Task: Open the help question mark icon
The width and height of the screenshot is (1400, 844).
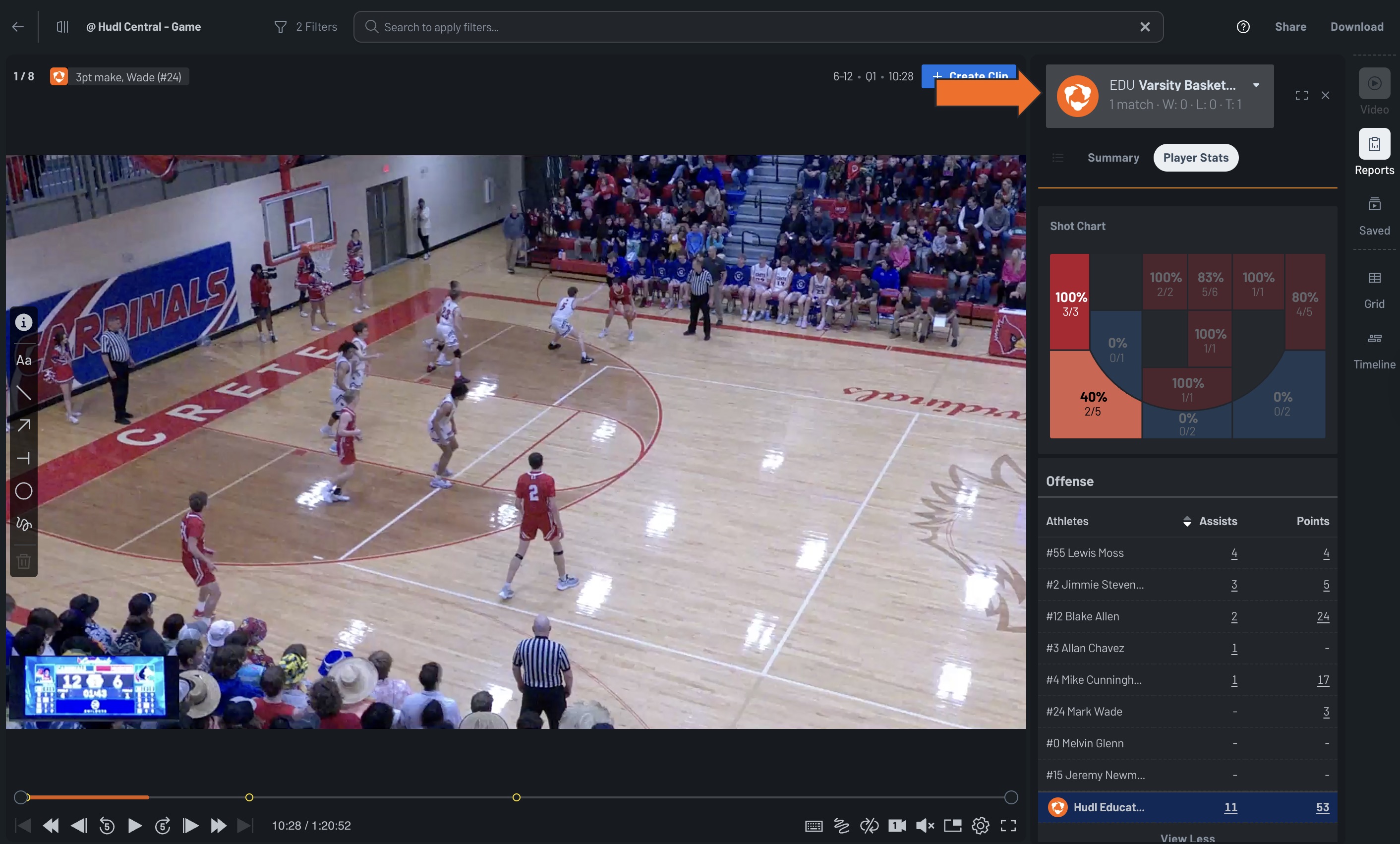Action: pyautogui.click(x=1243, y=27)
